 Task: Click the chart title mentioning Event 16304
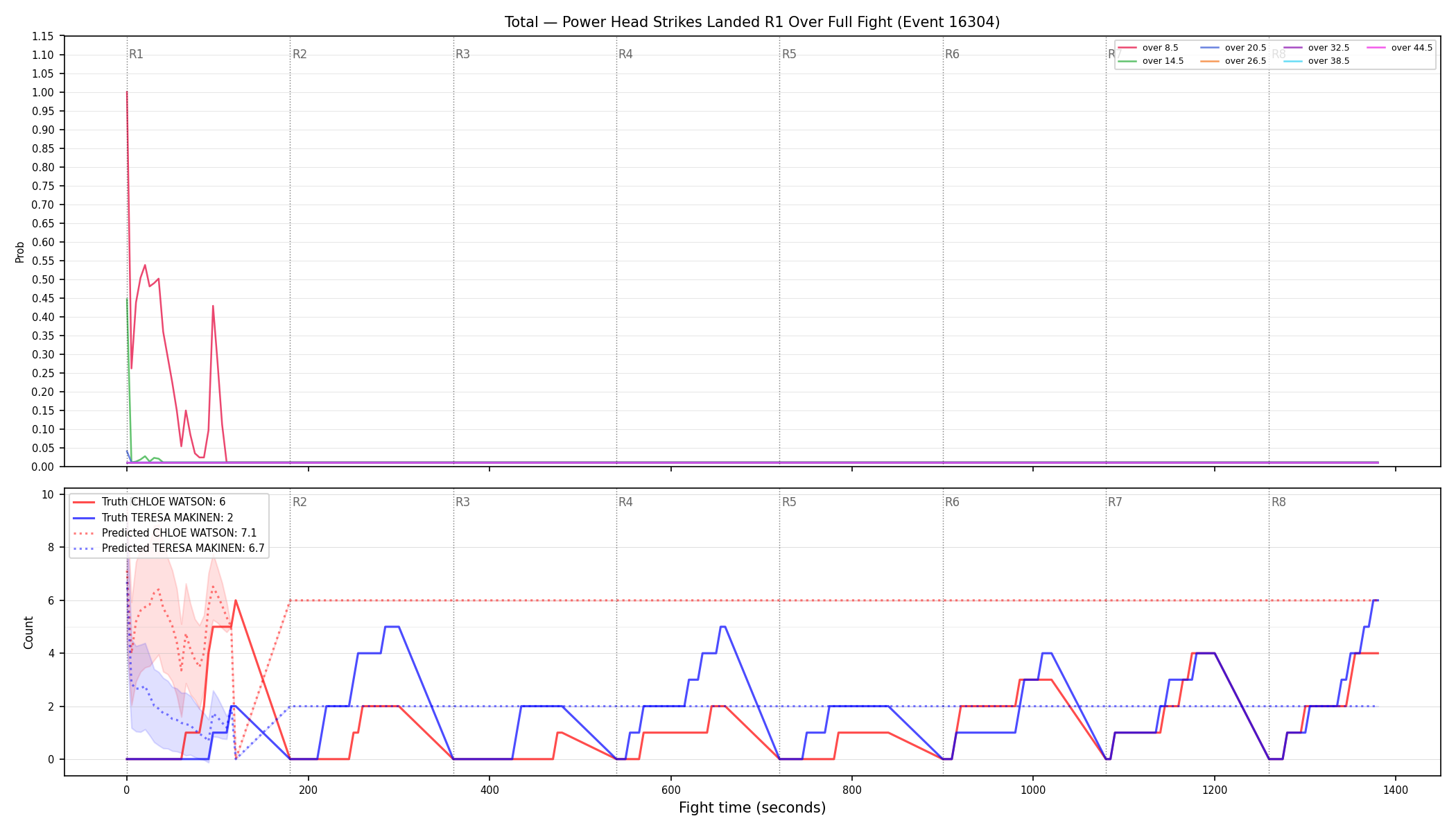752,22
